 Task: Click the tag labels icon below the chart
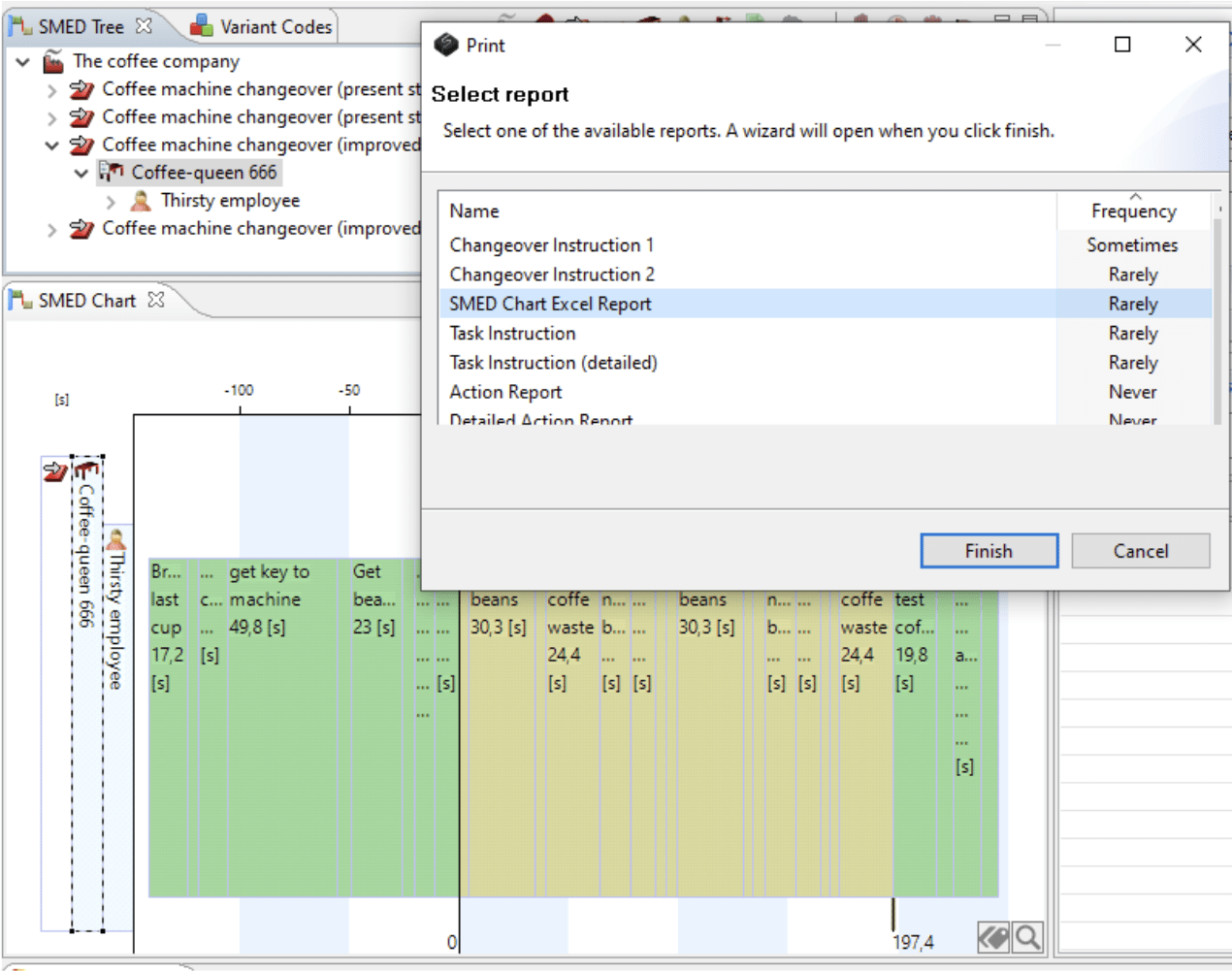[993, 938]
